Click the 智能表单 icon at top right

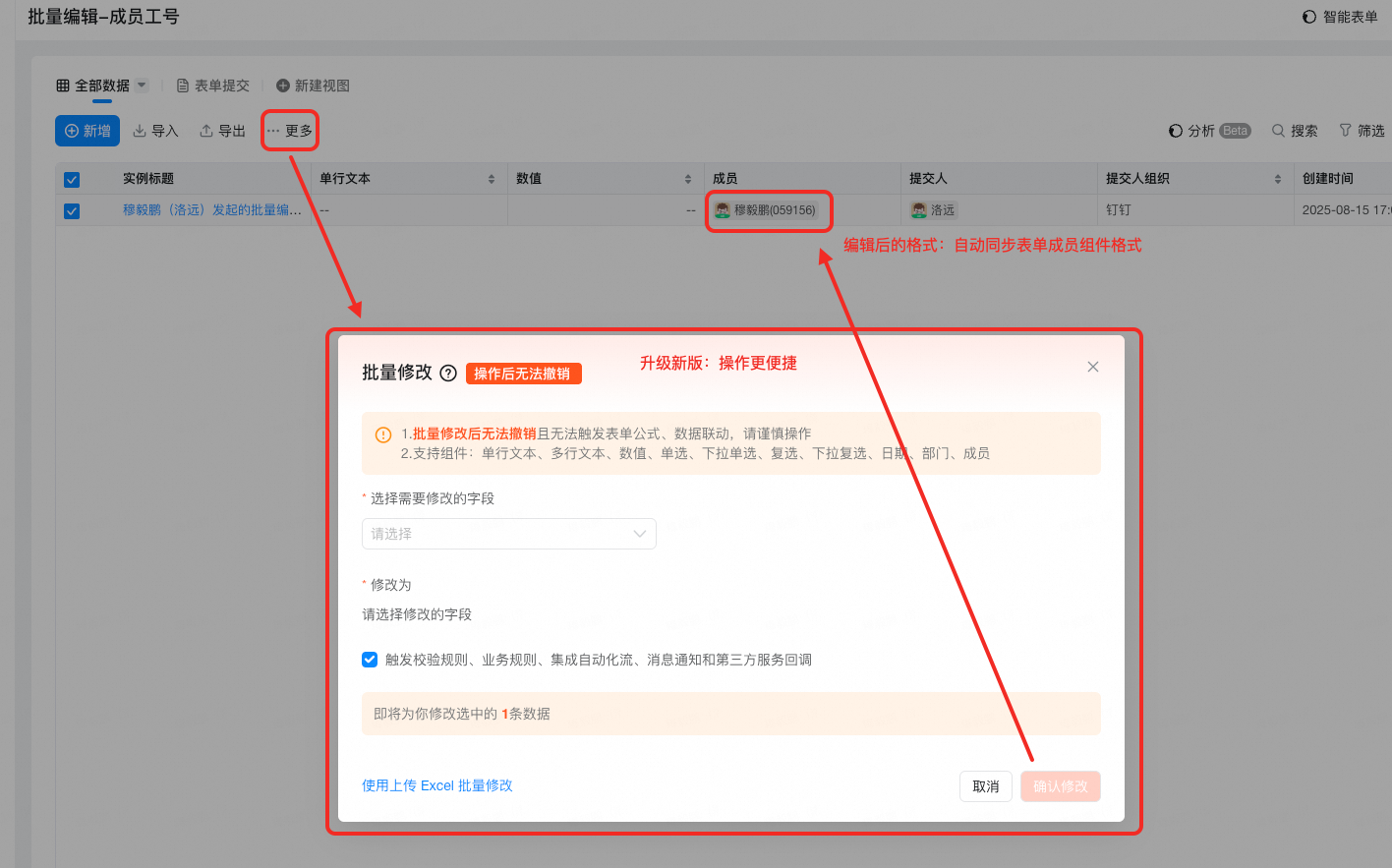pyautogui.click(x=1308, y=17)
